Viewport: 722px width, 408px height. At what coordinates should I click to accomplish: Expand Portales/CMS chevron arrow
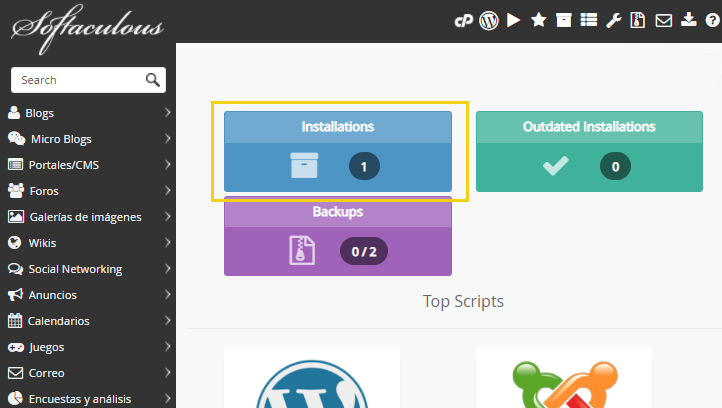coord(168,165)
